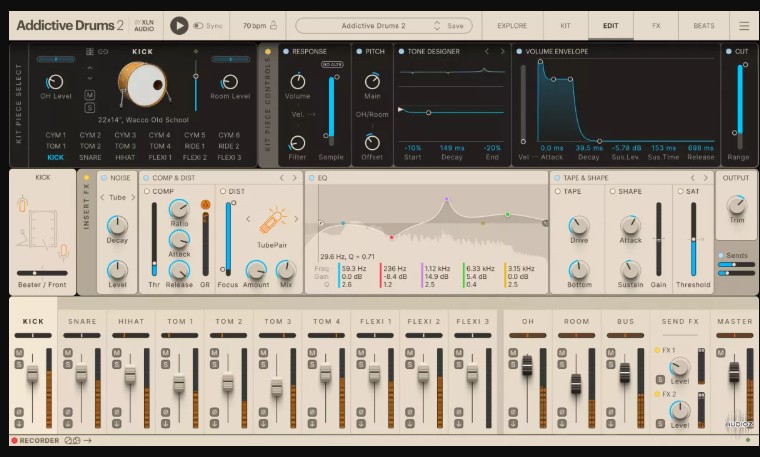
Task: Toggle the CUT section
Action: point(728,51)
